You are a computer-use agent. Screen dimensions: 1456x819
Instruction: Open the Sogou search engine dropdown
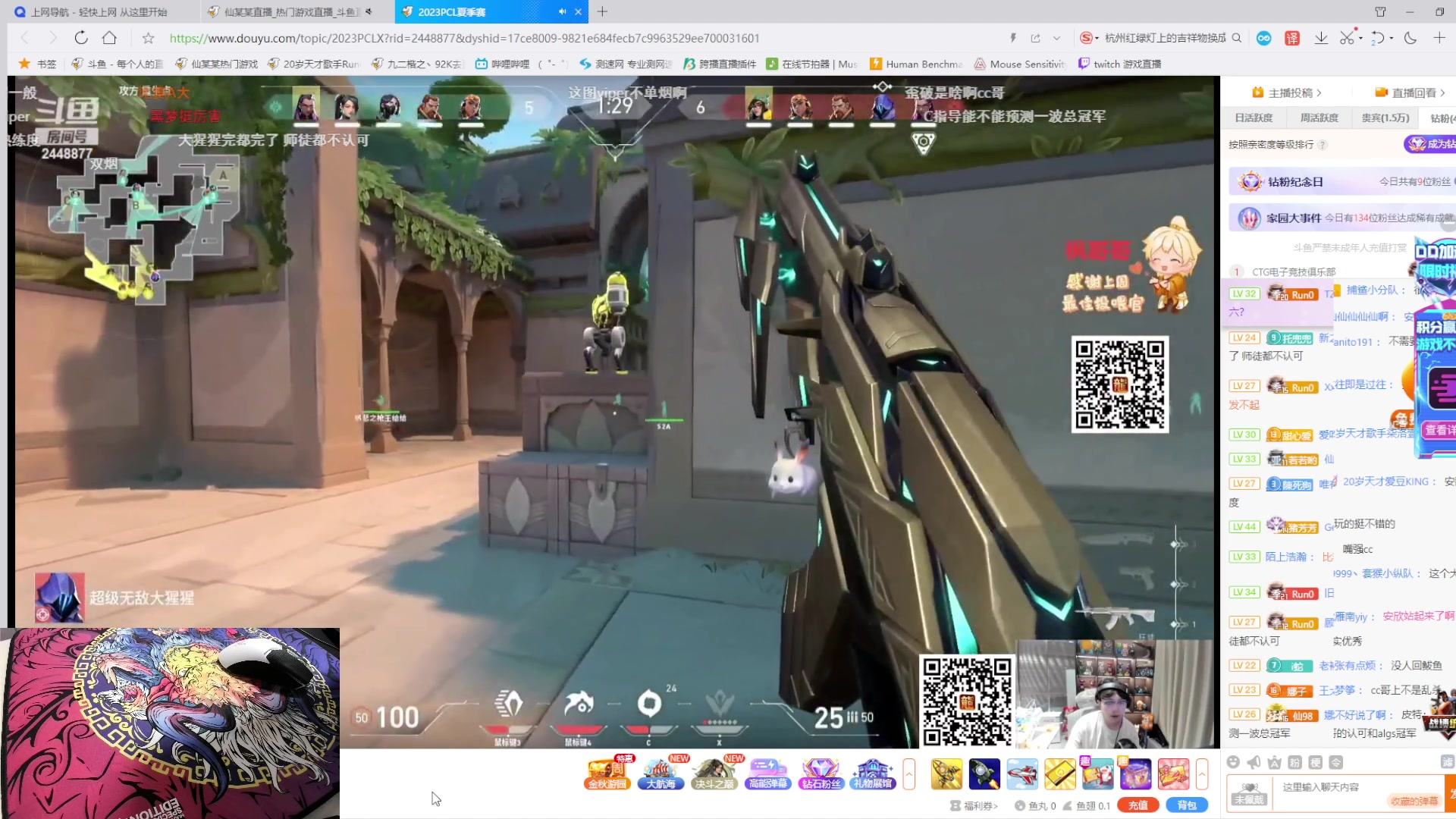click(1090, 38)
